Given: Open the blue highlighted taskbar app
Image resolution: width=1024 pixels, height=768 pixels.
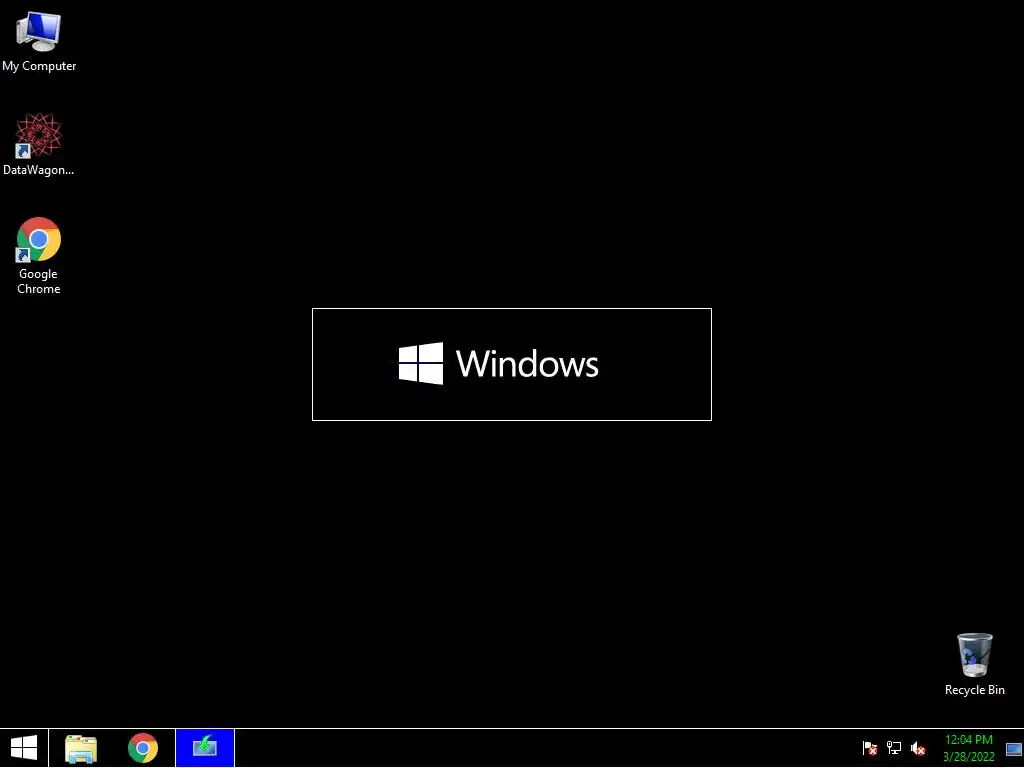Looking at the screenshot, I should tap(205, 748).
